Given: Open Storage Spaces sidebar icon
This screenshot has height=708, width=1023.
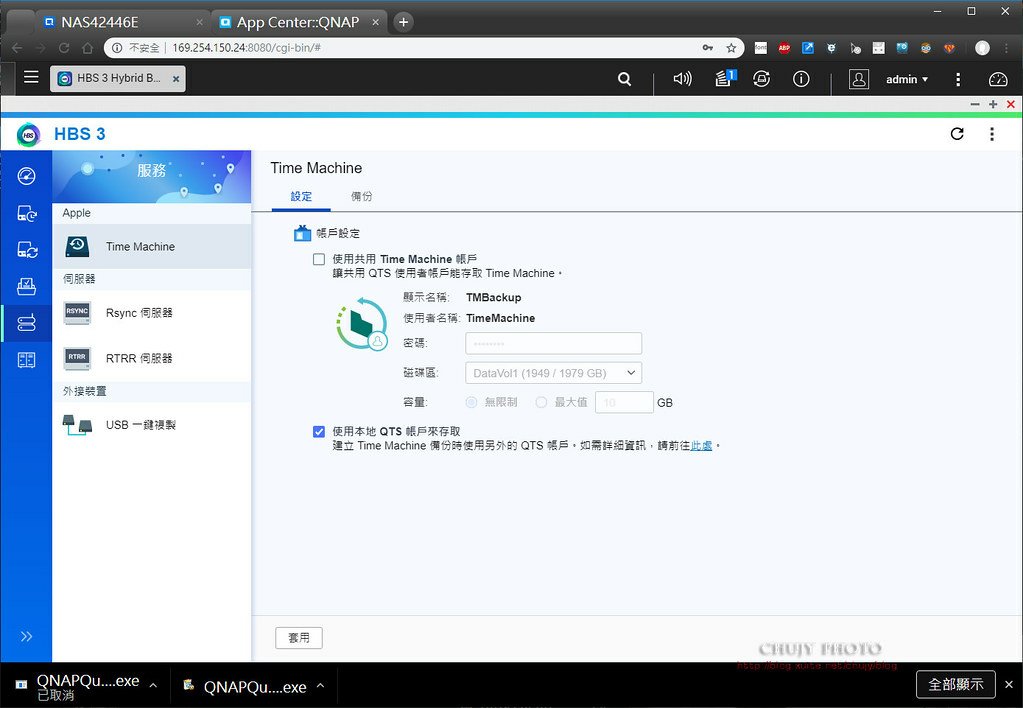Looking at the screenshot, I should click(26, 360).
